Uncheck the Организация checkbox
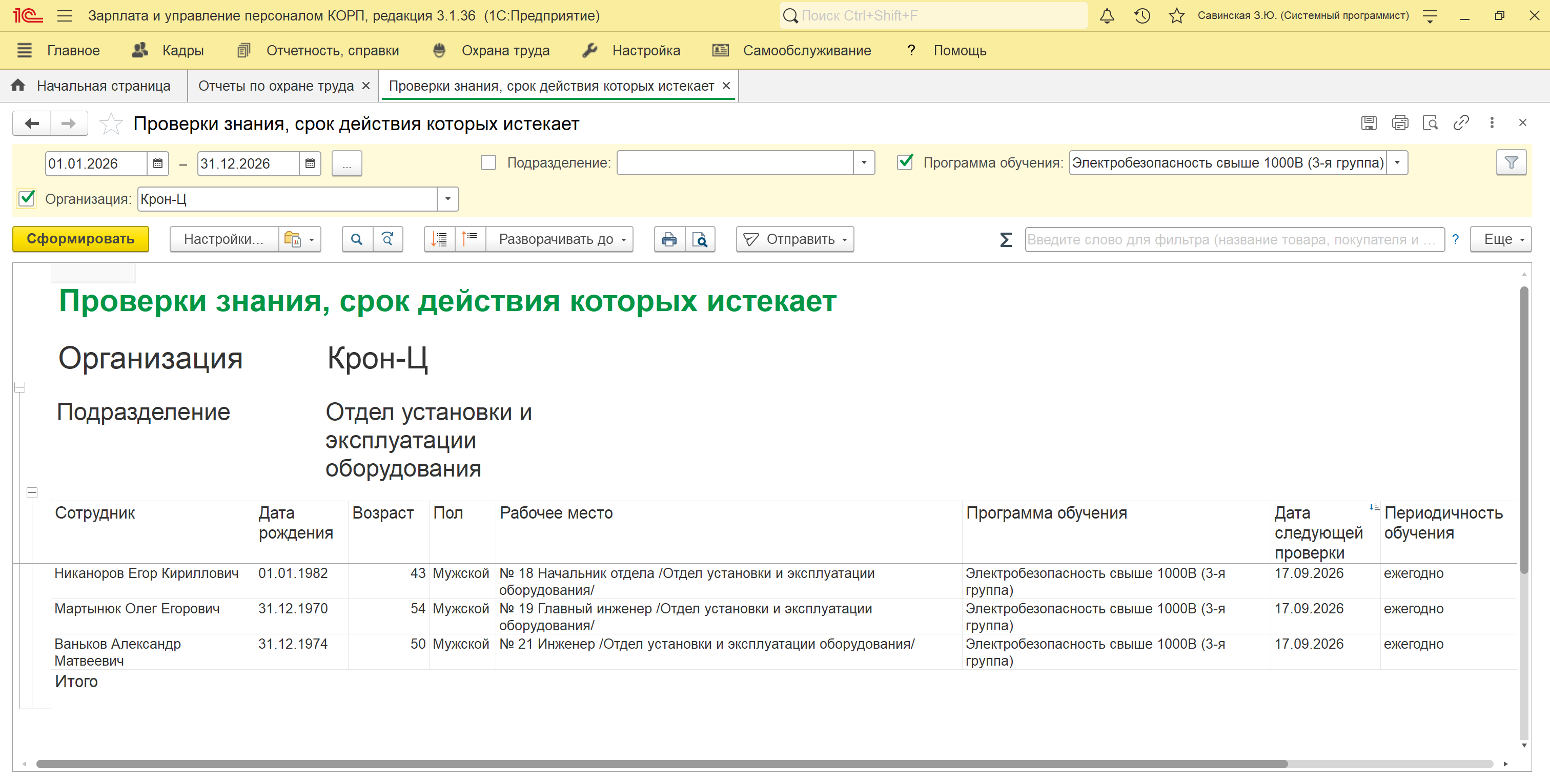This screenshot has height=784, width=1550. pos(27,198)
